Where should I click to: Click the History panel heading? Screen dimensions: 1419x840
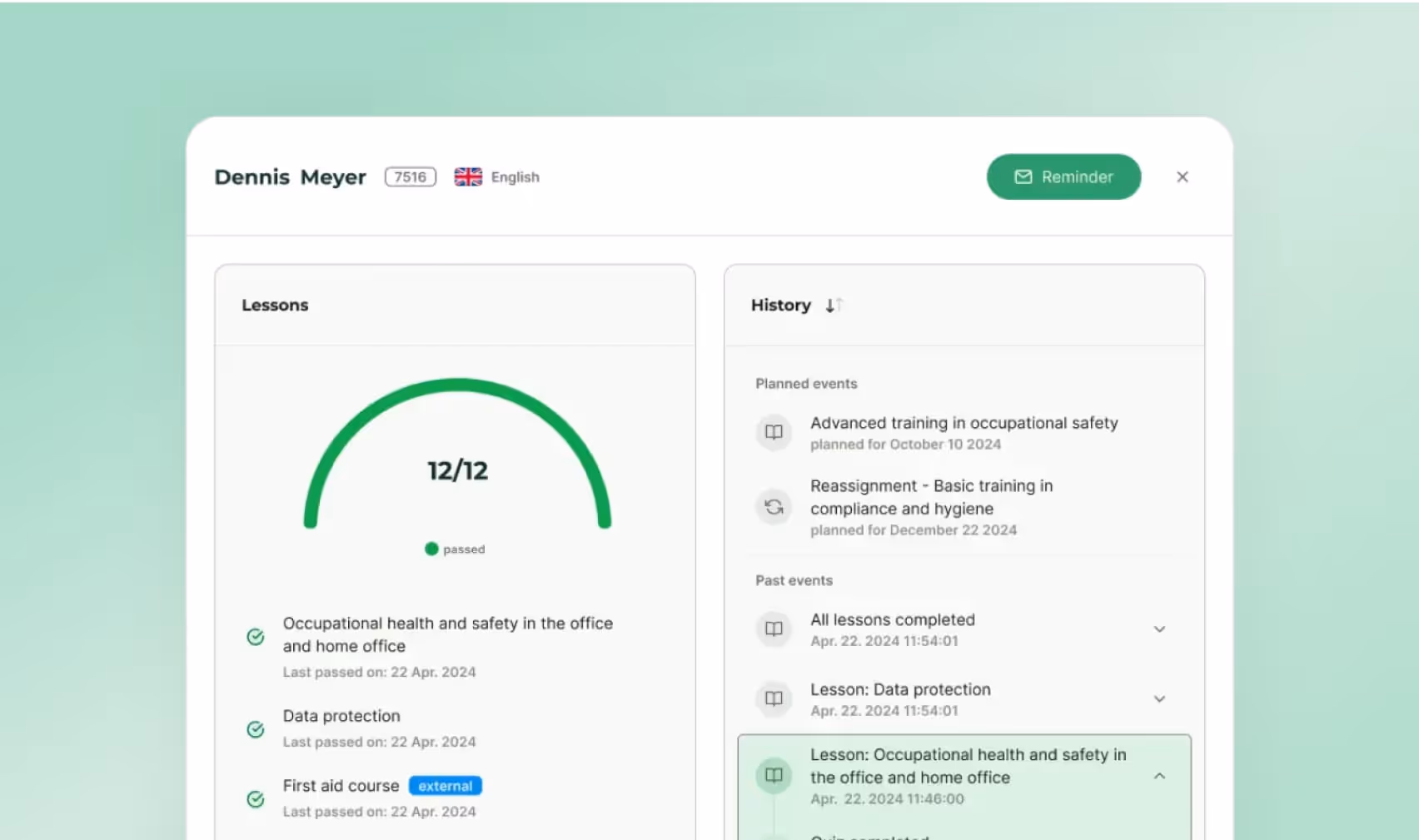[781, 306]
